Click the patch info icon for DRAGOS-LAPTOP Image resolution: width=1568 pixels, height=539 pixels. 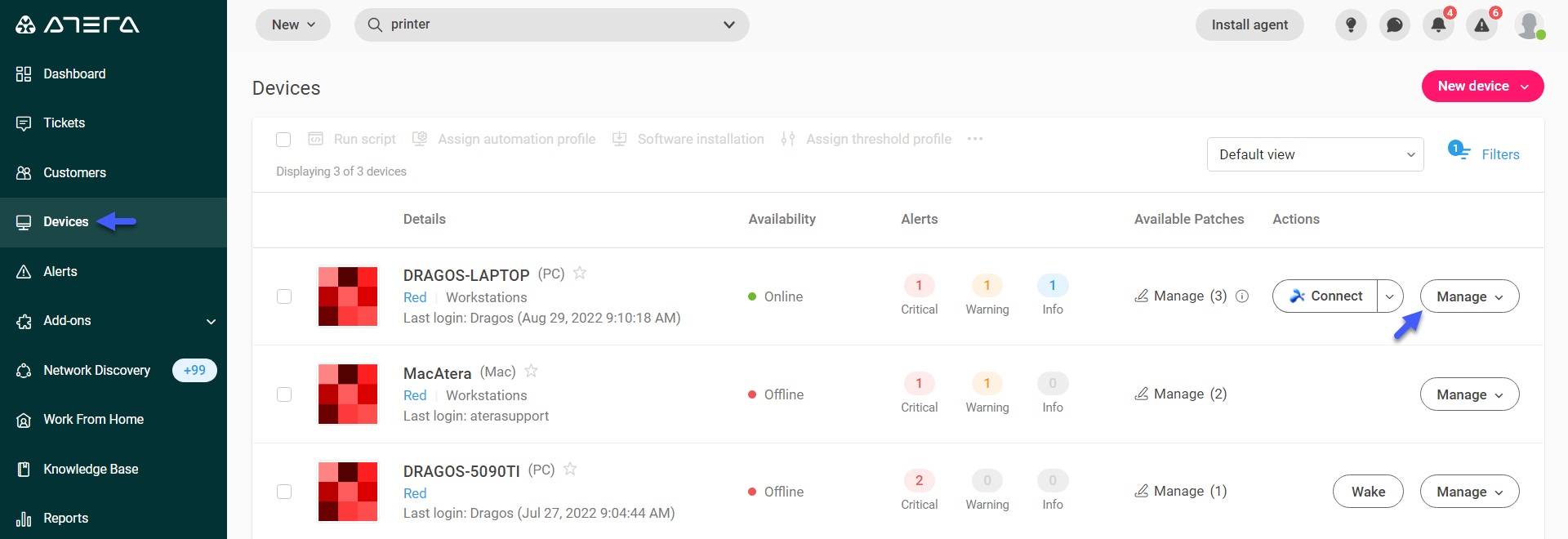pos(1242,296)
